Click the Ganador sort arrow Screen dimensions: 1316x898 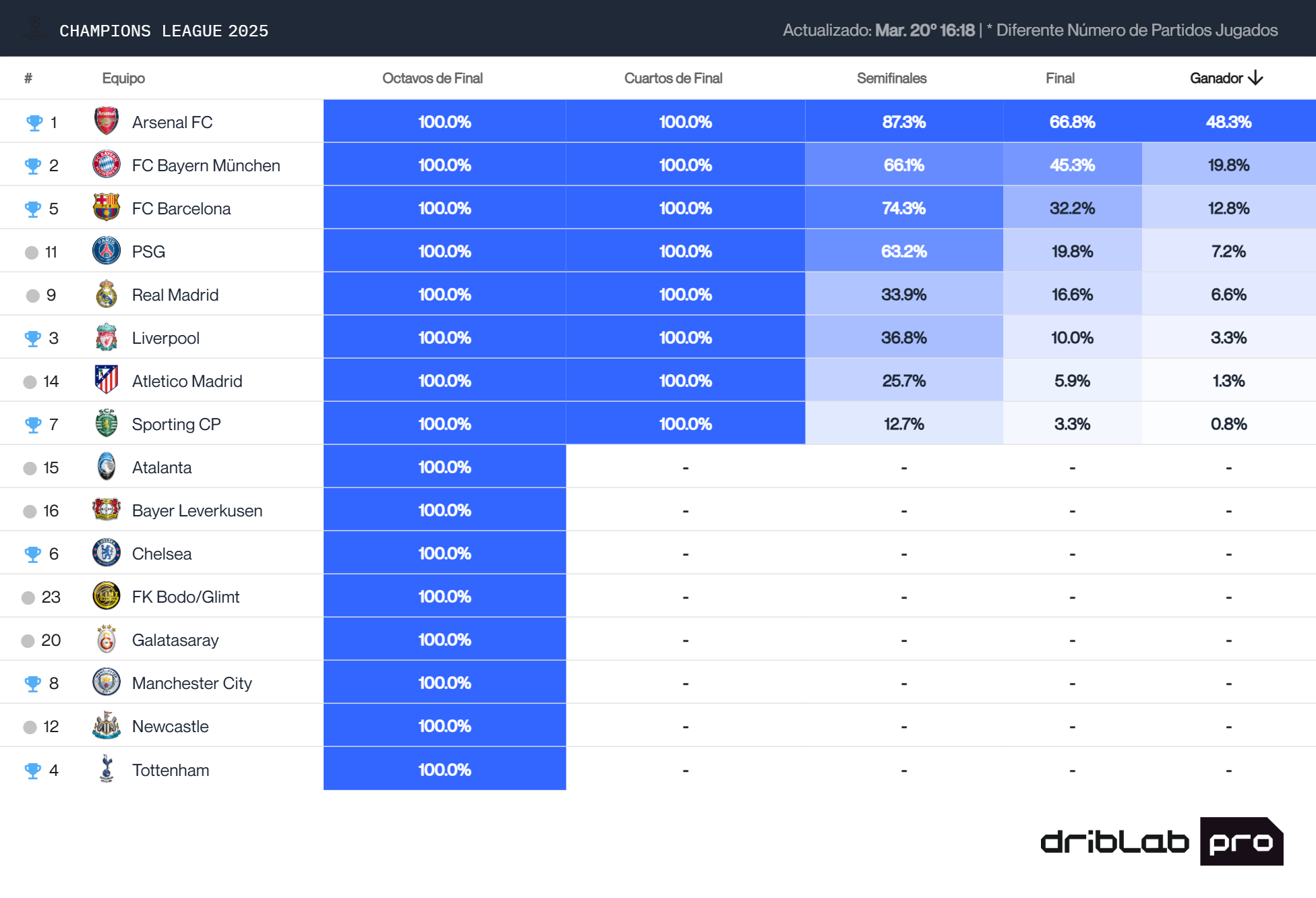(1257, 78)
